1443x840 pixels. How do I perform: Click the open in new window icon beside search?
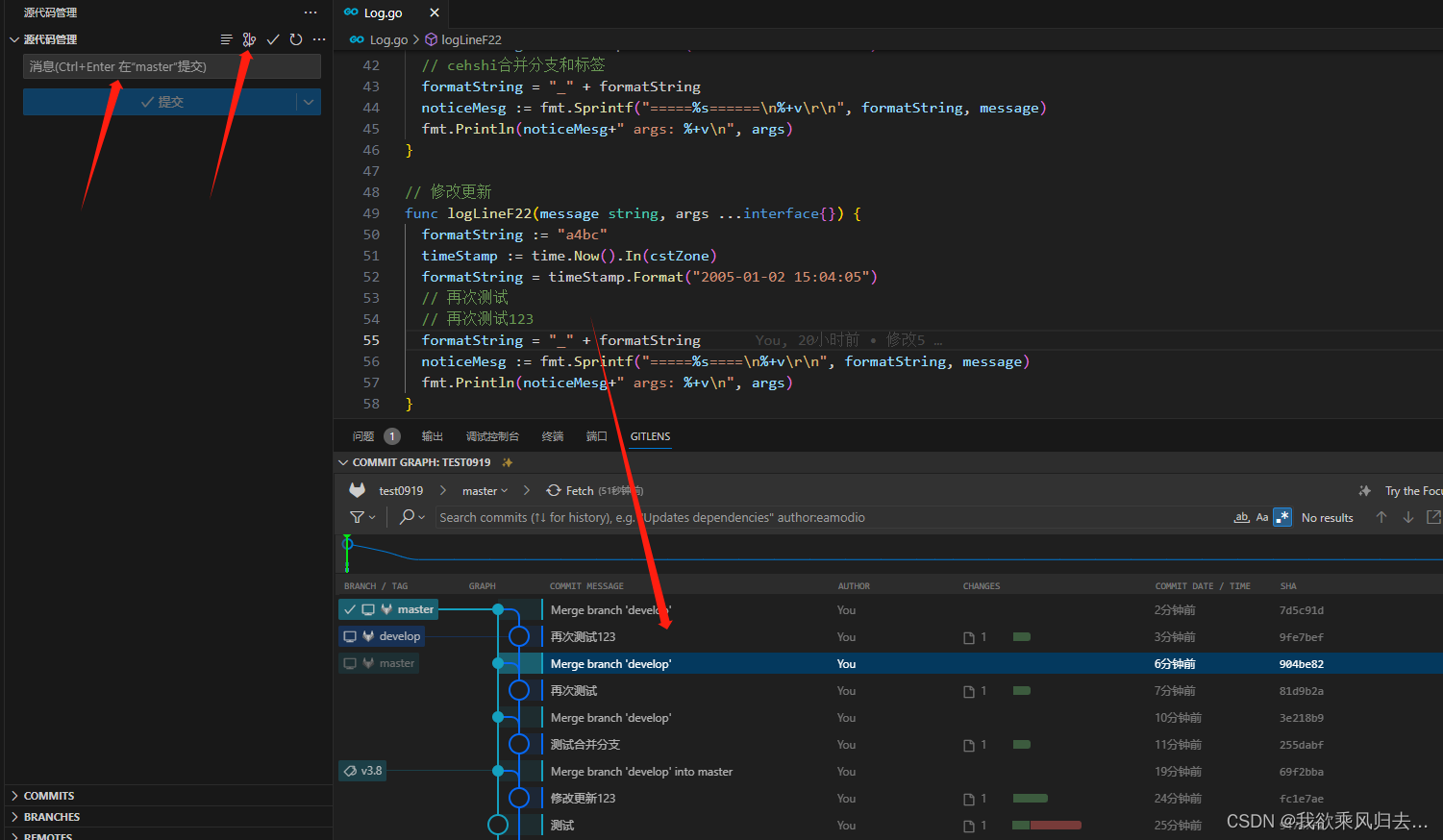click(1433, 517)
